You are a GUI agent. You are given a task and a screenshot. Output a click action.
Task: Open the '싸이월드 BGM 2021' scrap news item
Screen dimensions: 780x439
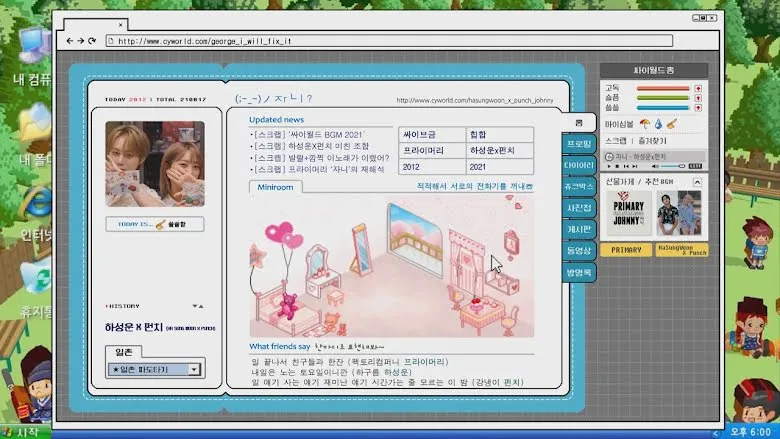click(x=309, y=134)
